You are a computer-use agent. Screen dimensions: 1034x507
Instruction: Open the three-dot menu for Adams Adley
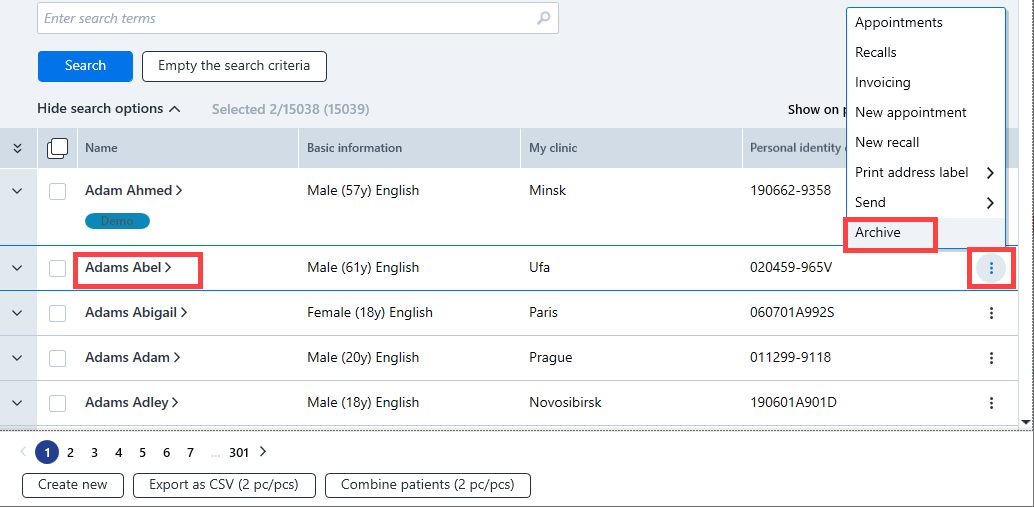(x=991, y=403)
